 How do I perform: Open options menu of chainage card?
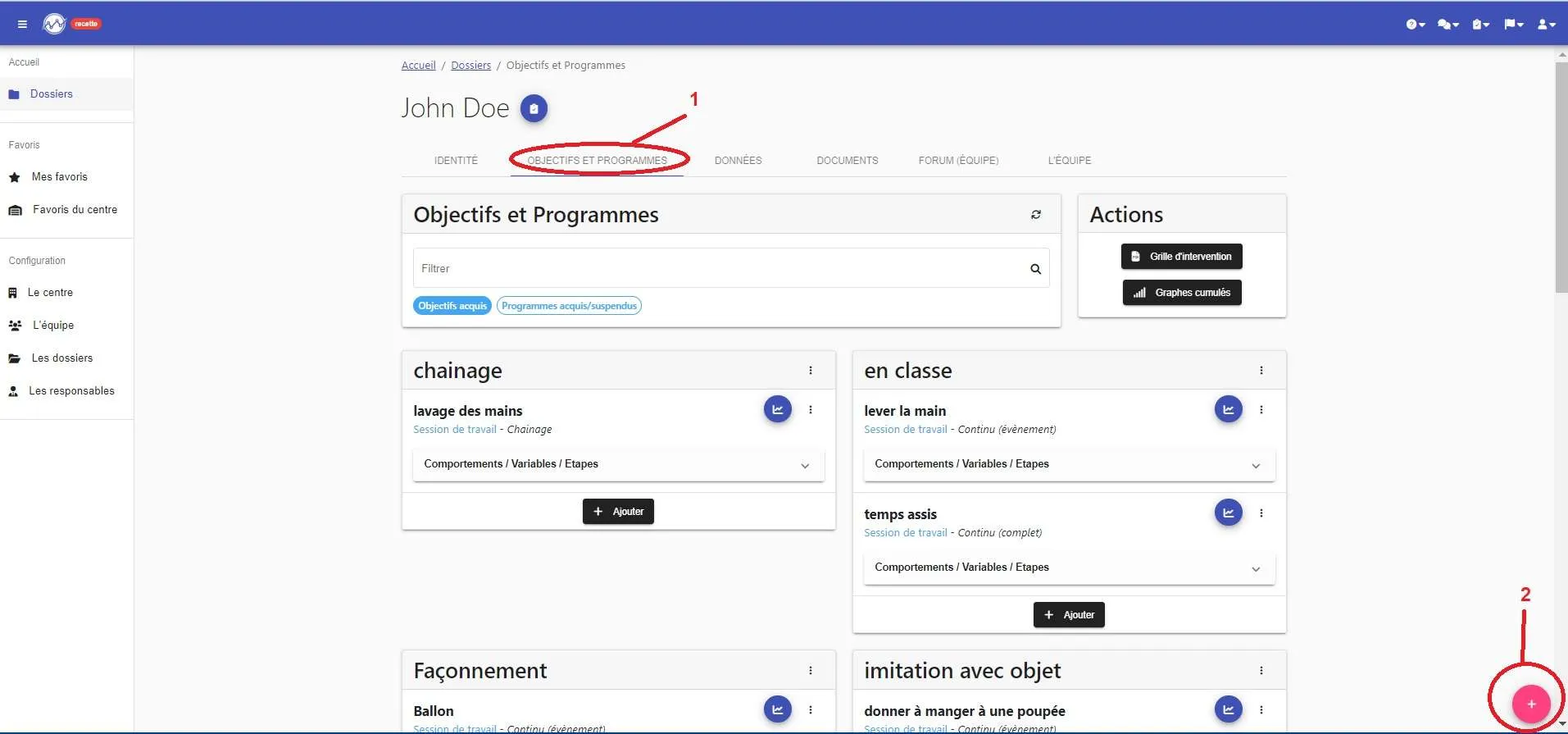pos(811,371)
